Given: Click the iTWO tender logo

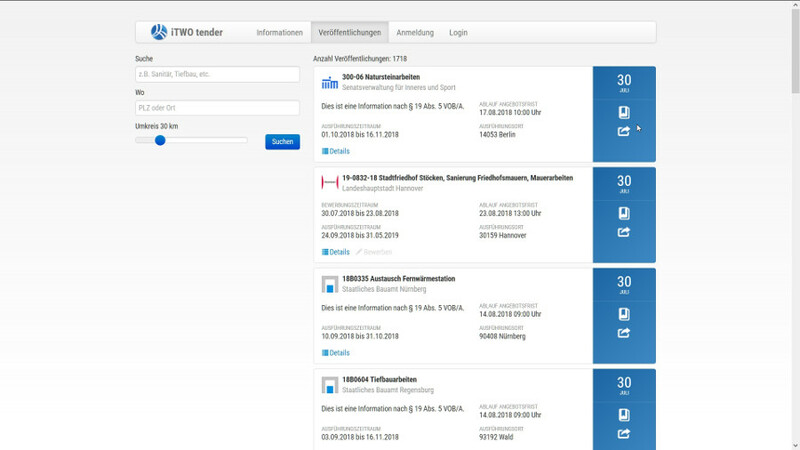Looking at the screenshot, I should click(187, 32).
